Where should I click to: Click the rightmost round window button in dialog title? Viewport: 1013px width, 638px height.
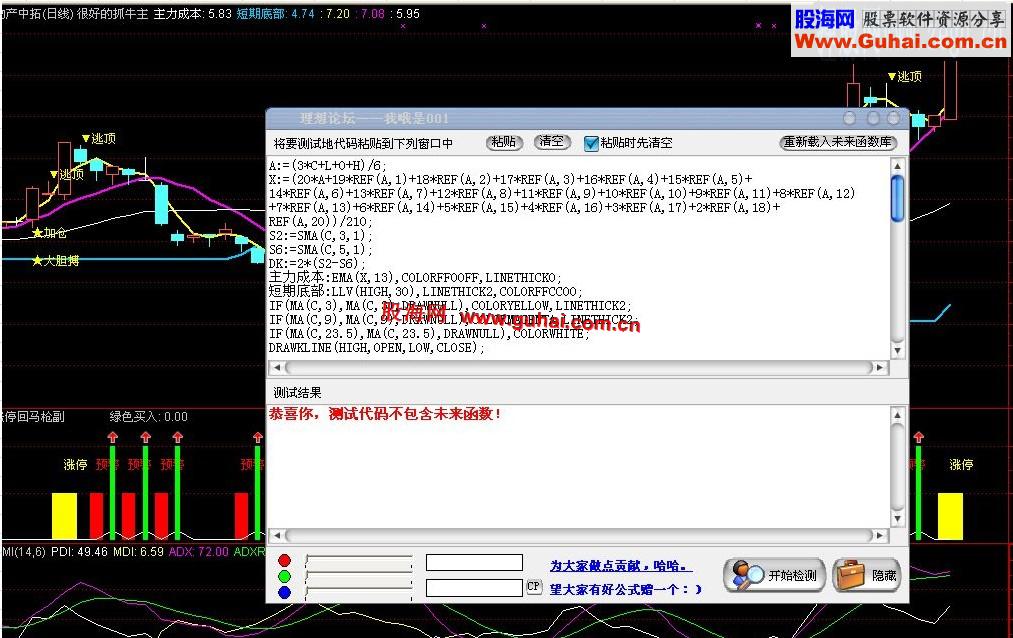(x=893, y=118)
